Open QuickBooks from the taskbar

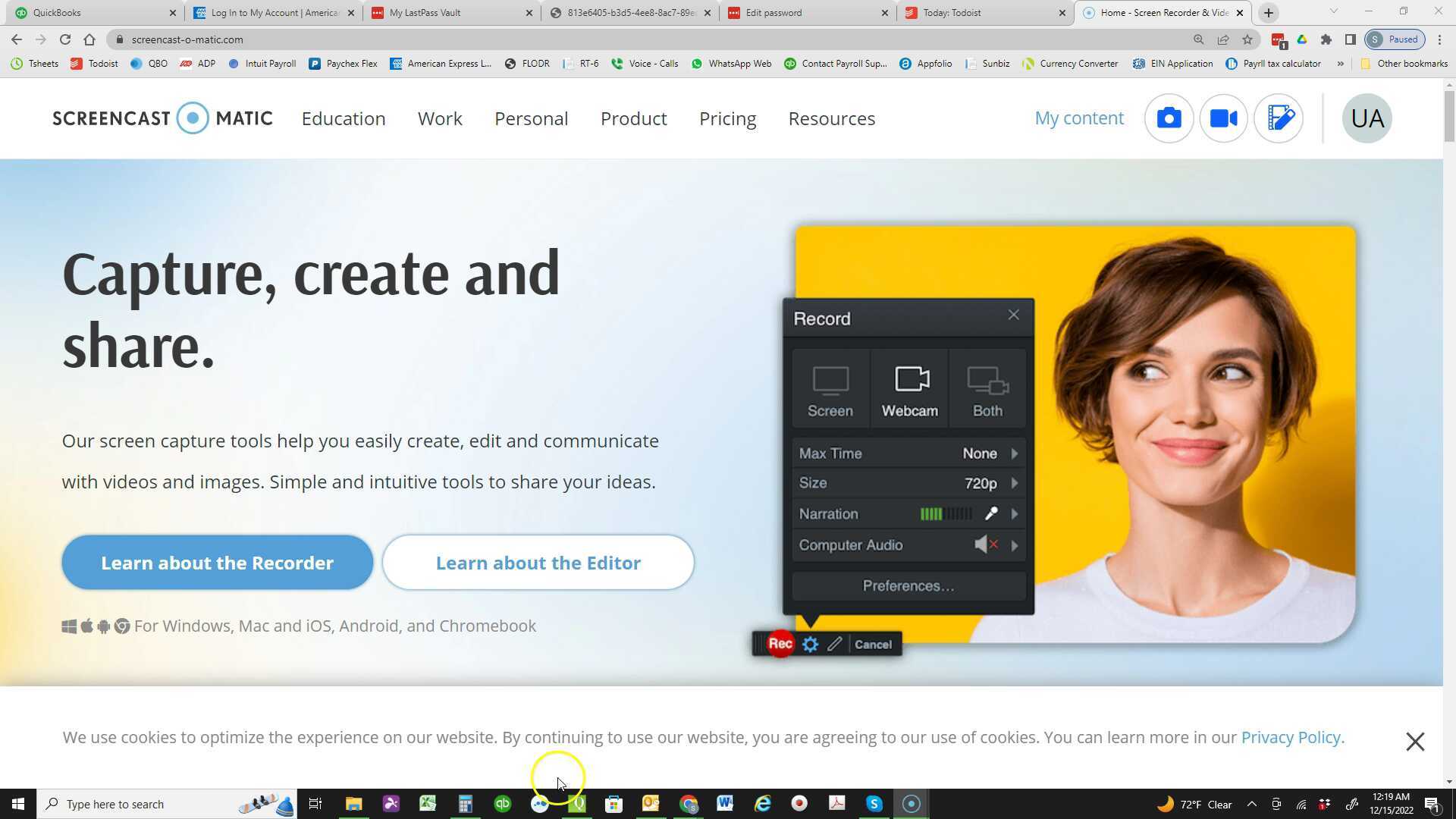[502, 803]
